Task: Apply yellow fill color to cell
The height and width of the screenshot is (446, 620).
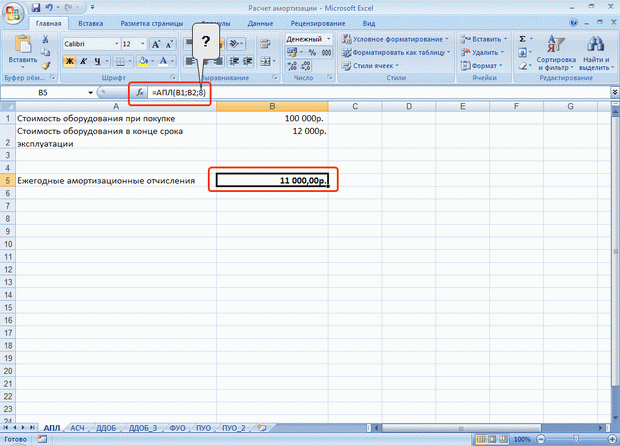Action: click(x=143, y=61)
